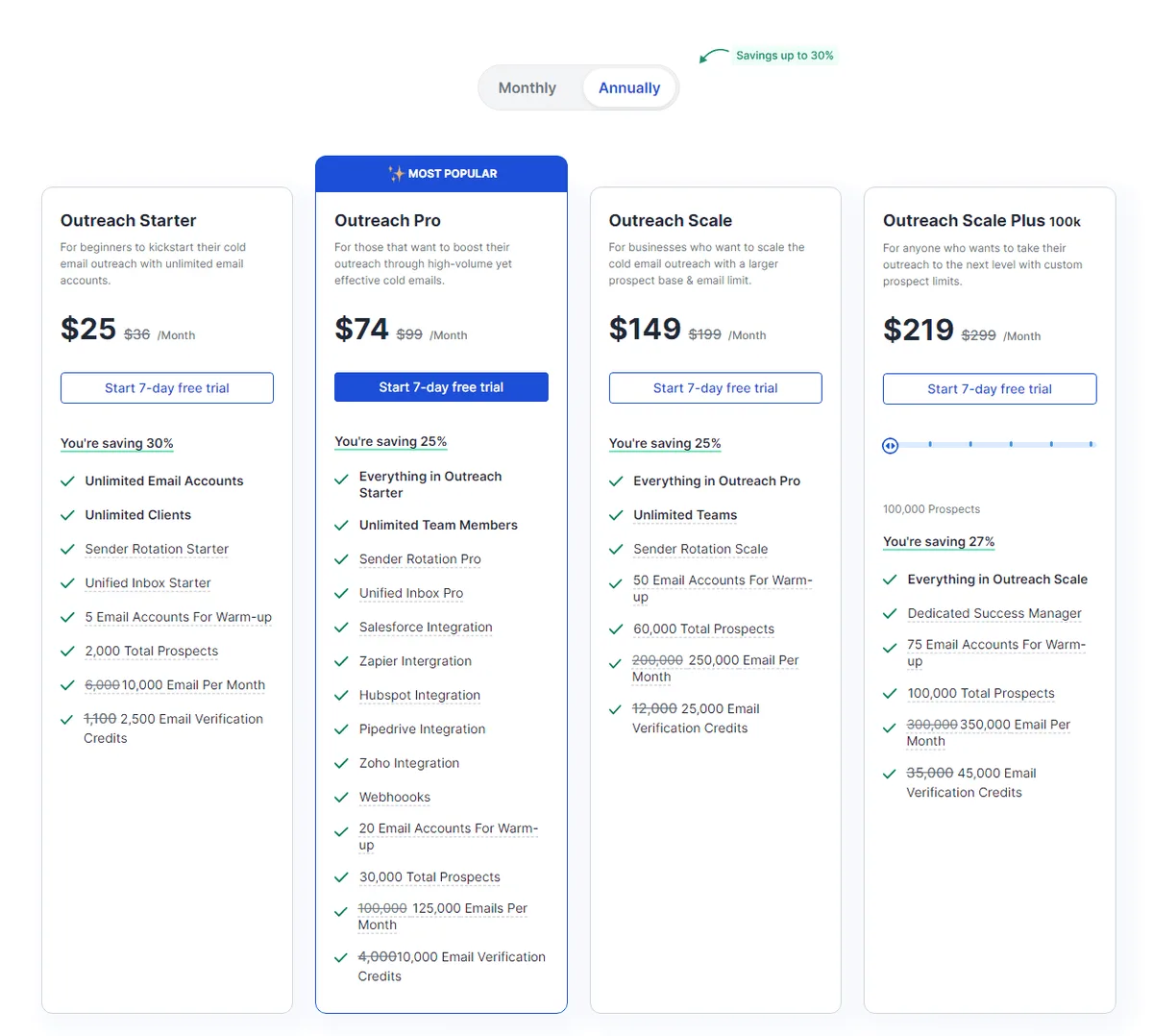The image size is (1153, 1036).
Task: Click the checkmark beside Unlimited Teams
Action: tap(618, 515)
